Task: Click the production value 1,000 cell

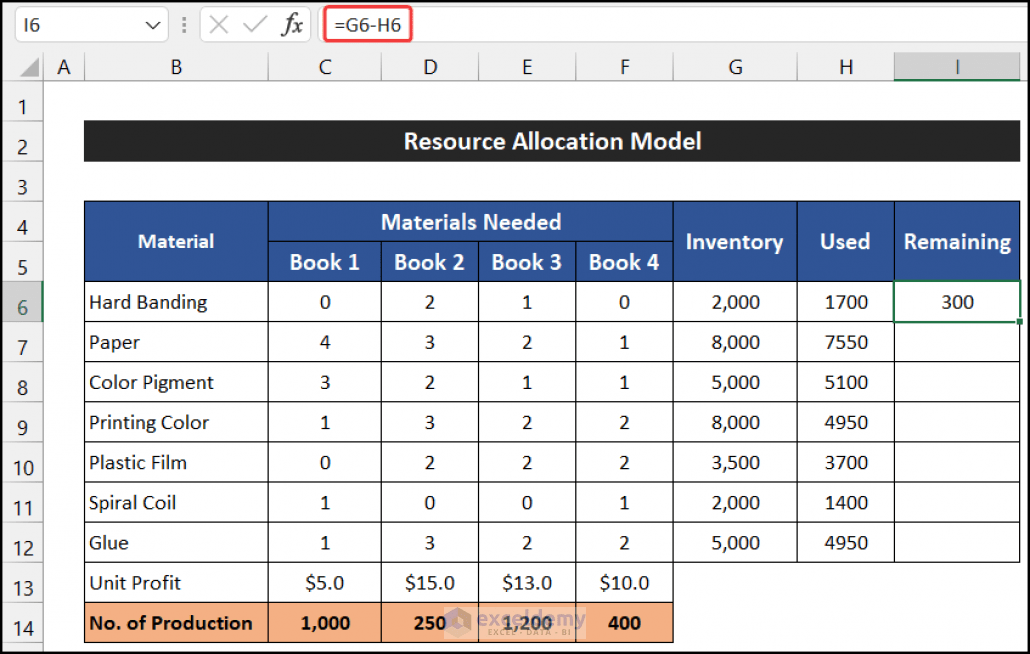Action: [325, 622]
